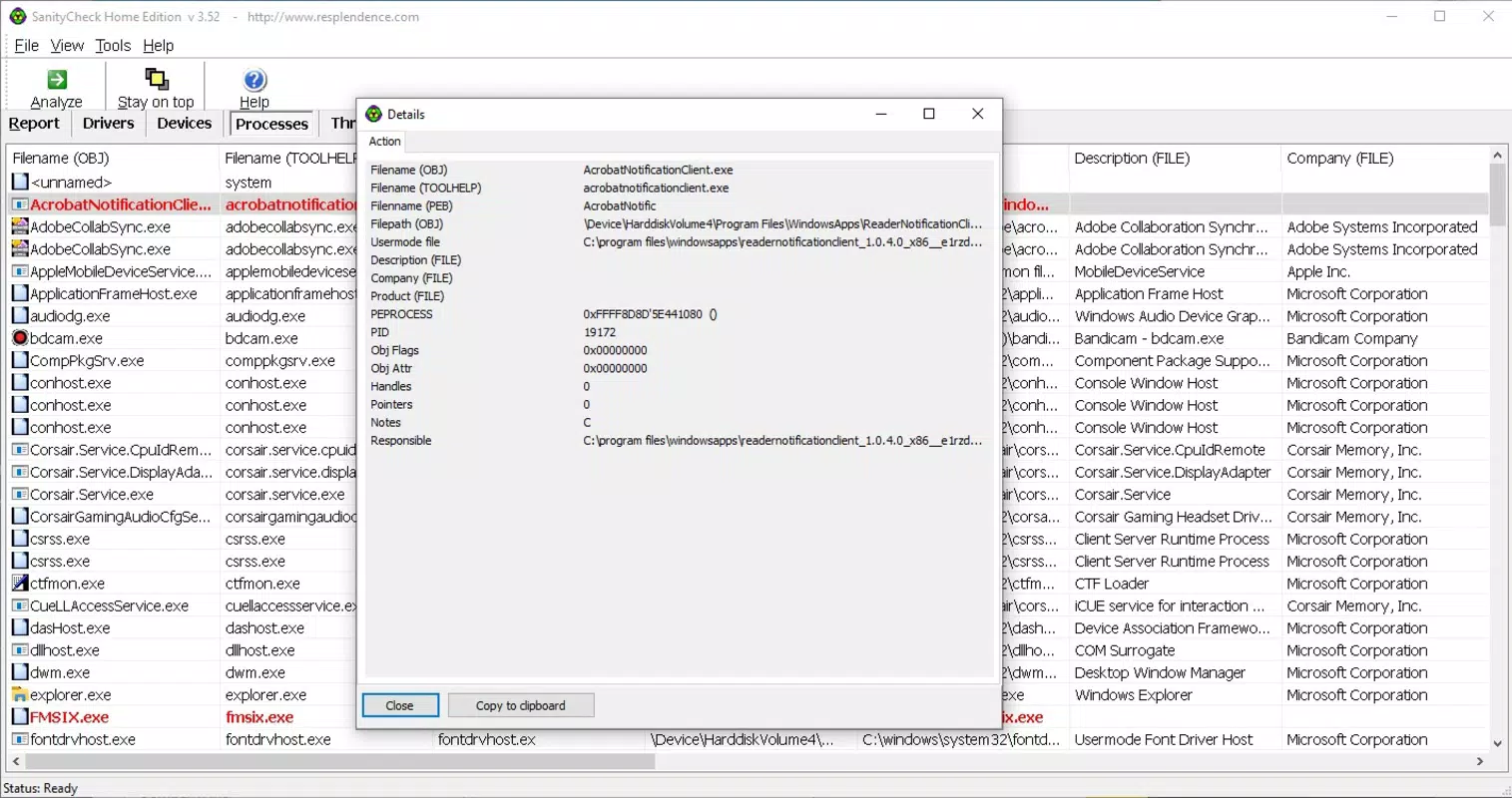Click the explorer.exe folder icon
The width and height of the screenshot is (1512, 798).
[x=20, y=695]
